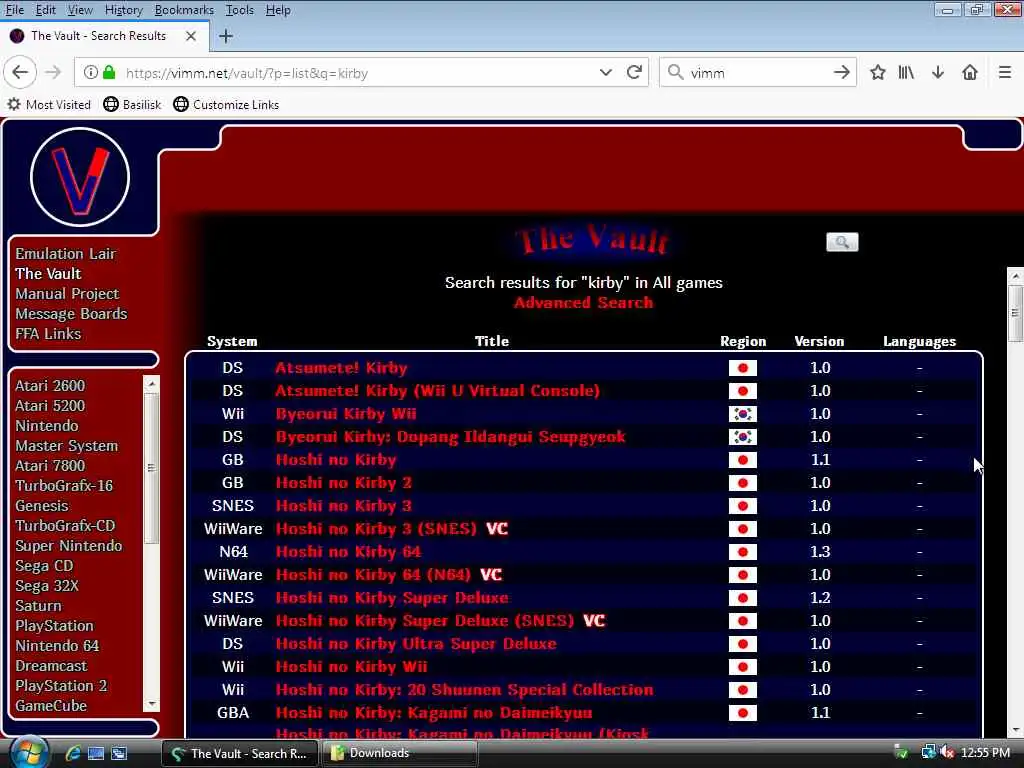Open Hoshi no Kirby: Kagami no Daimeikyuu GBA
This screenshot has width=1024, height=768.
434,712
